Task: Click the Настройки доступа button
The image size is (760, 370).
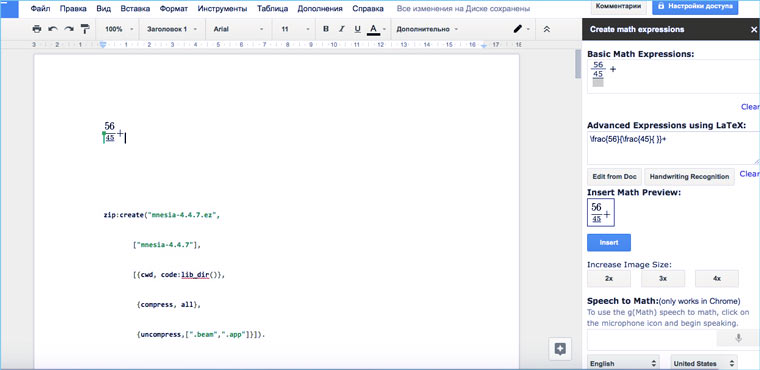Action: point(695,7)
